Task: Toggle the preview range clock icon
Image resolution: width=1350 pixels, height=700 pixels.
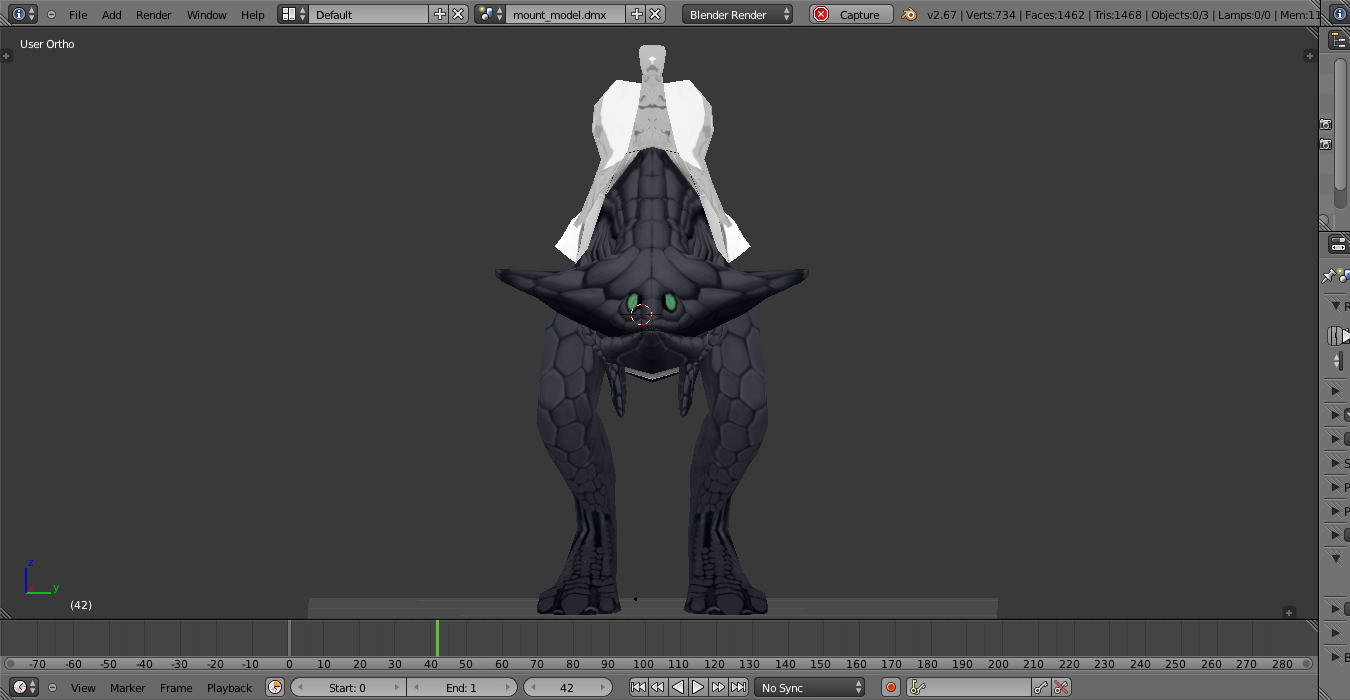Action: [275, 687]
